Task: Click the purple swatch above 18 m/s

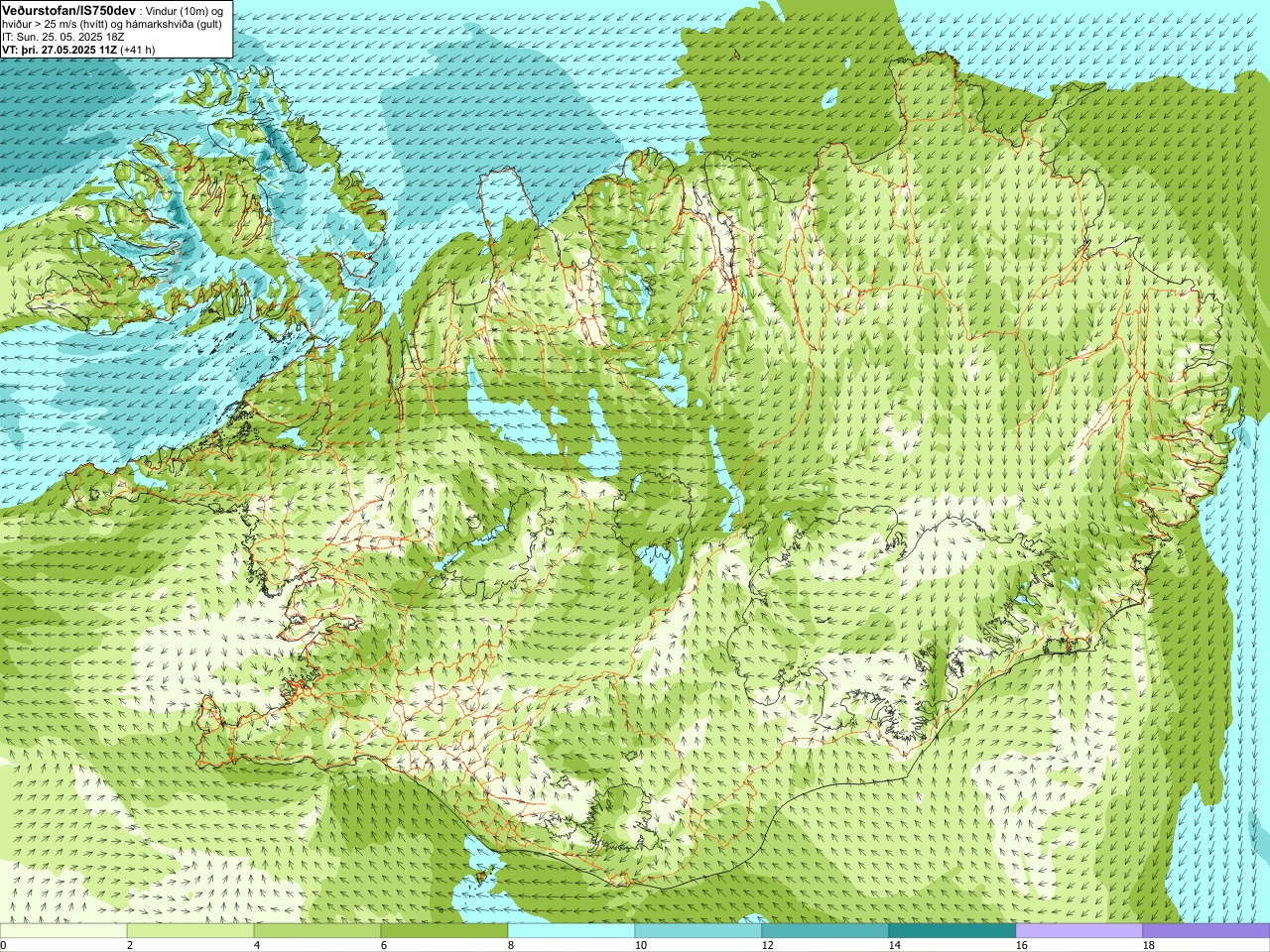Action: point(1206,931)
